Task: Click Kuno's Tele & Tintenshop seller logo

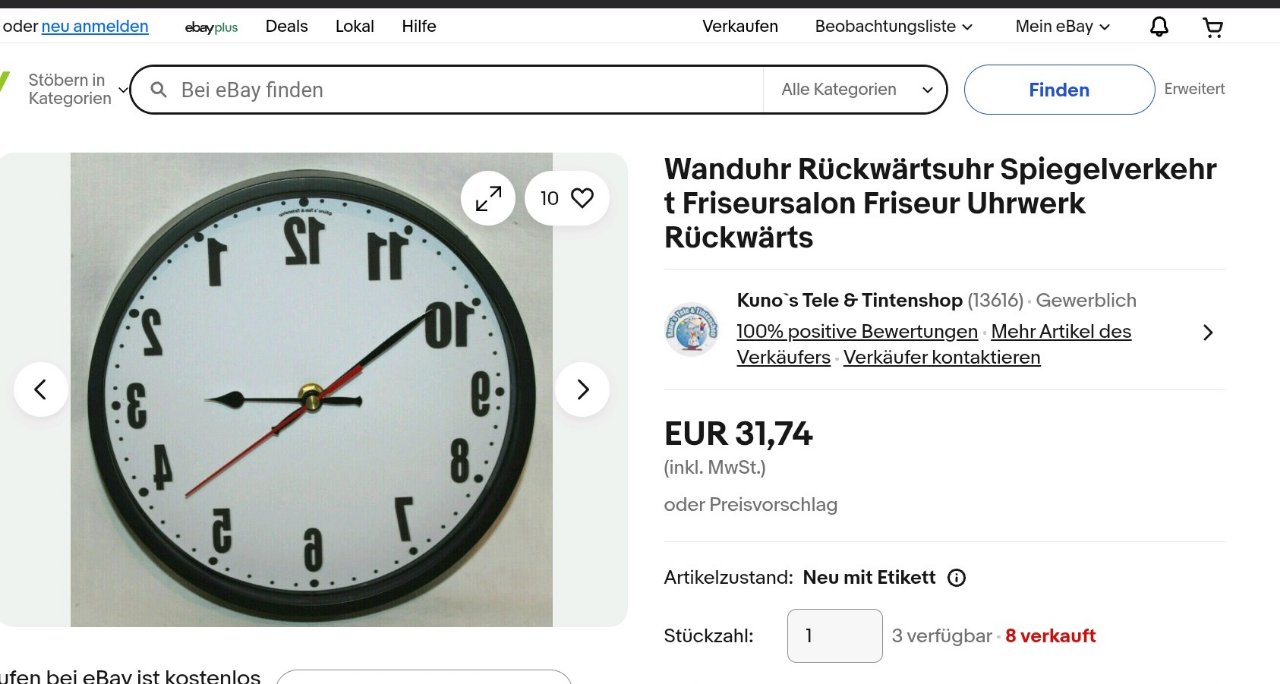Action: click(692, 329)
